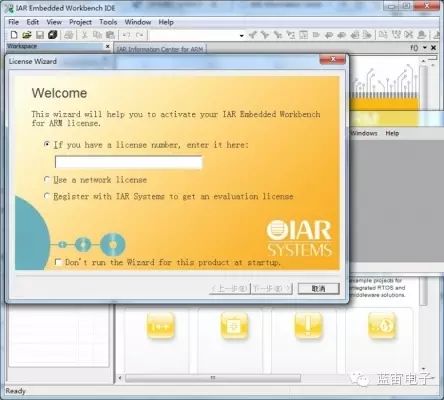444x400 pixels.
Task: Click the rightmost yellow Information Center icon
Action: click(382, 326)
